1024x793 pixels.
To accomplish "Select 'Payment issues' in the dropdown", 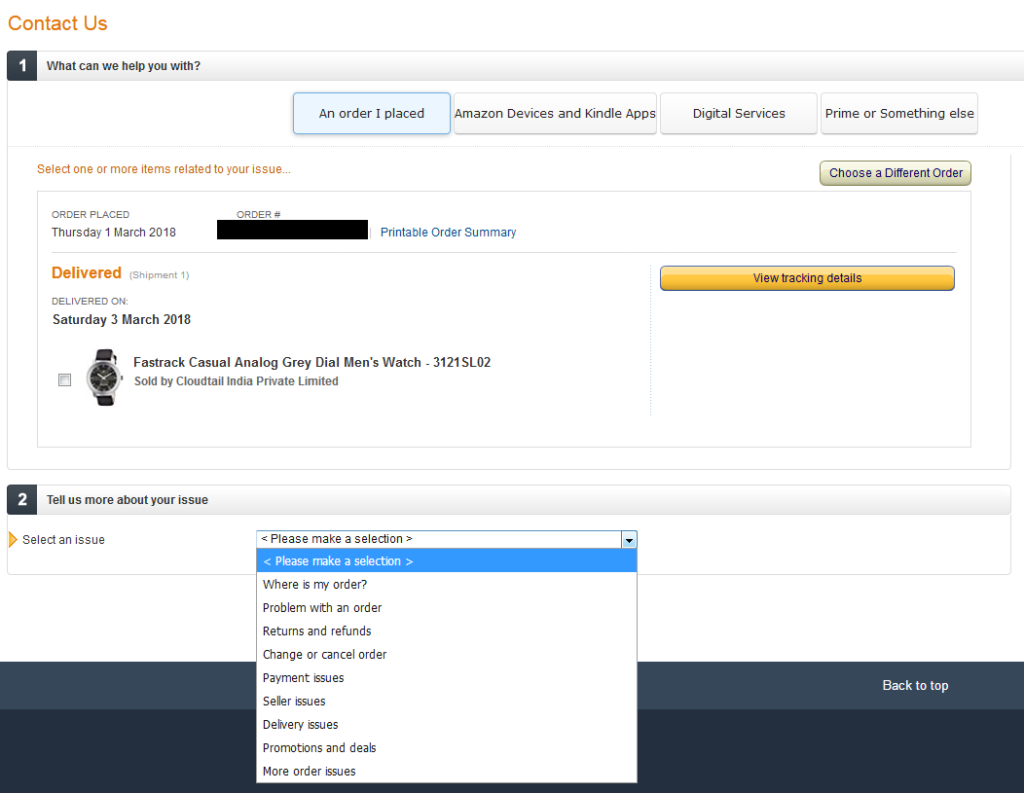I will point(303,677).
